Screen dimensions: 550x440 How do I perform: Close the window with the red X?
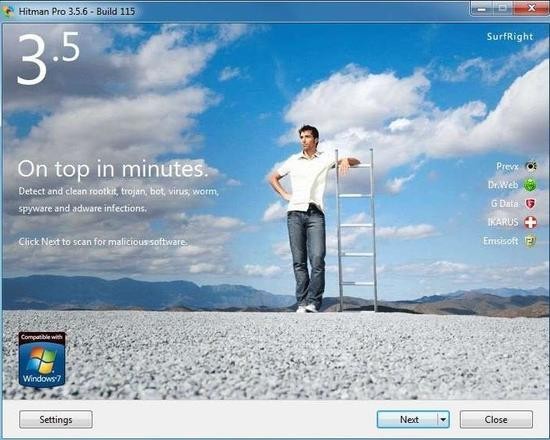coord(531,8)
